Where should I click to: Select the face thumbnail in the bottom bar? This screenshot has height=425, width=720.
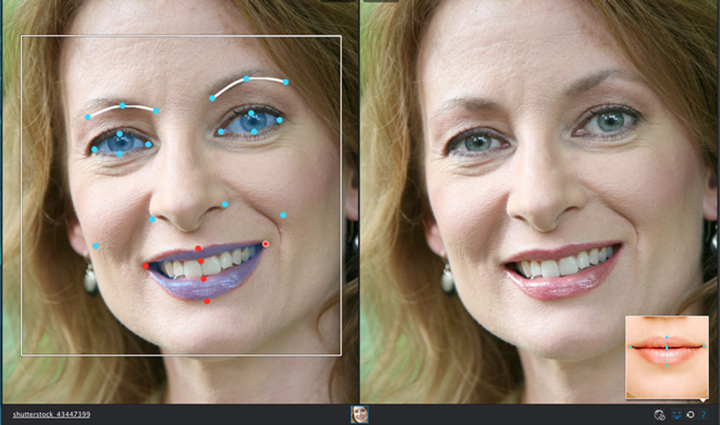(x=359, y=414)
